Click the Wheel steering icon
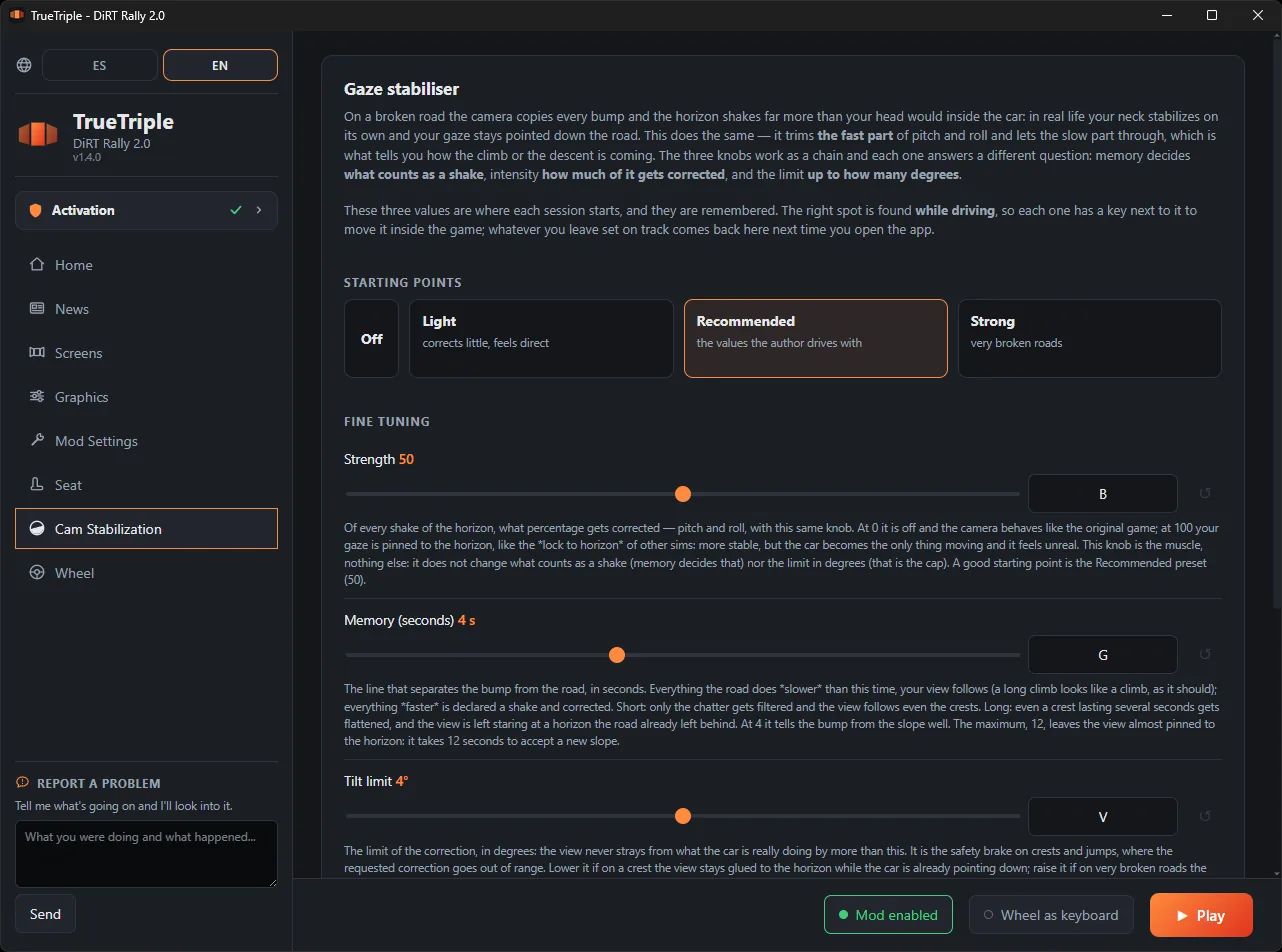1282x952 pixels. coord(37,573)
